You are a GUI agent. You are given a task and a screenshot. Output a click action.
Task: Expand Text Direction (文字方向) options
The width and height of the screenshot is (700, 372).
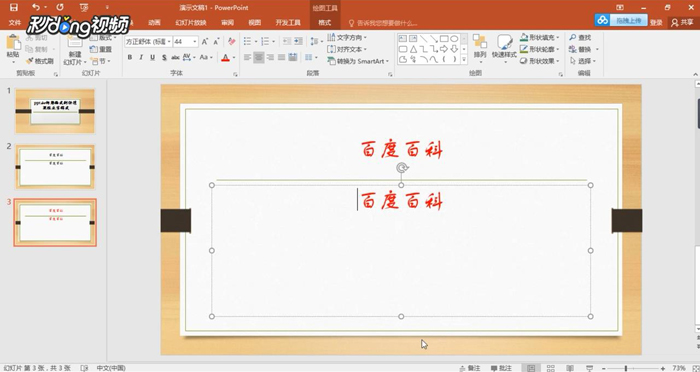click(347, 38)
